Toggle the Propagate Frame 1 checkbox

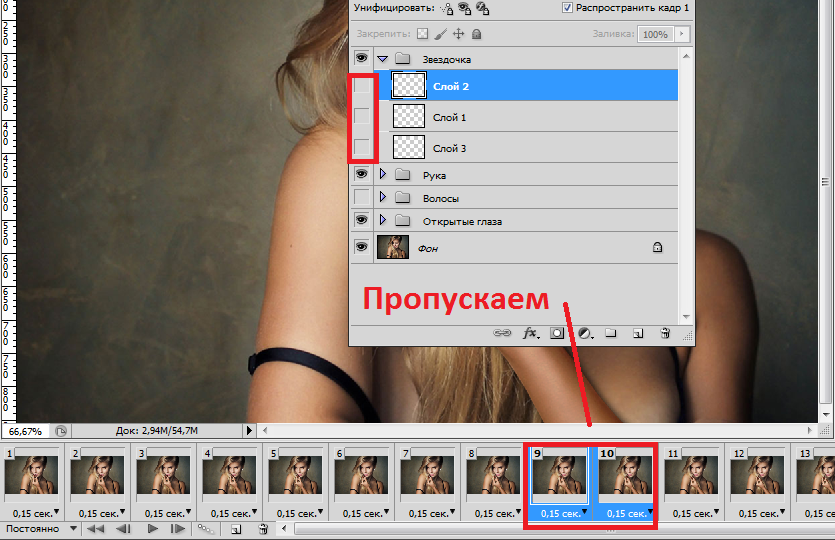[567, 7]
